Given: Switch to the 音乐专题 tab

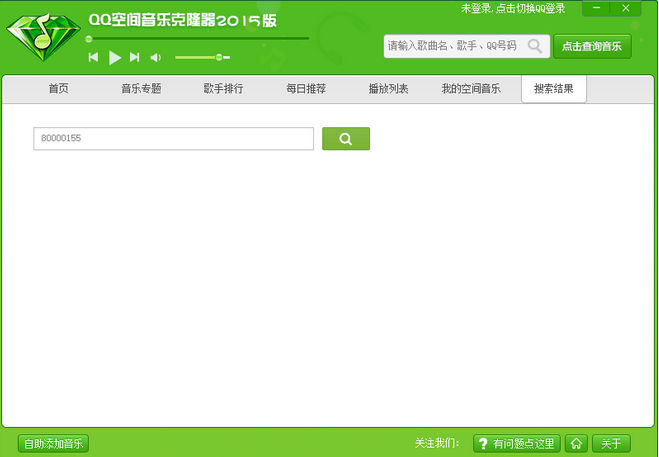Looking at the screenshot, I should pos(141,89).
